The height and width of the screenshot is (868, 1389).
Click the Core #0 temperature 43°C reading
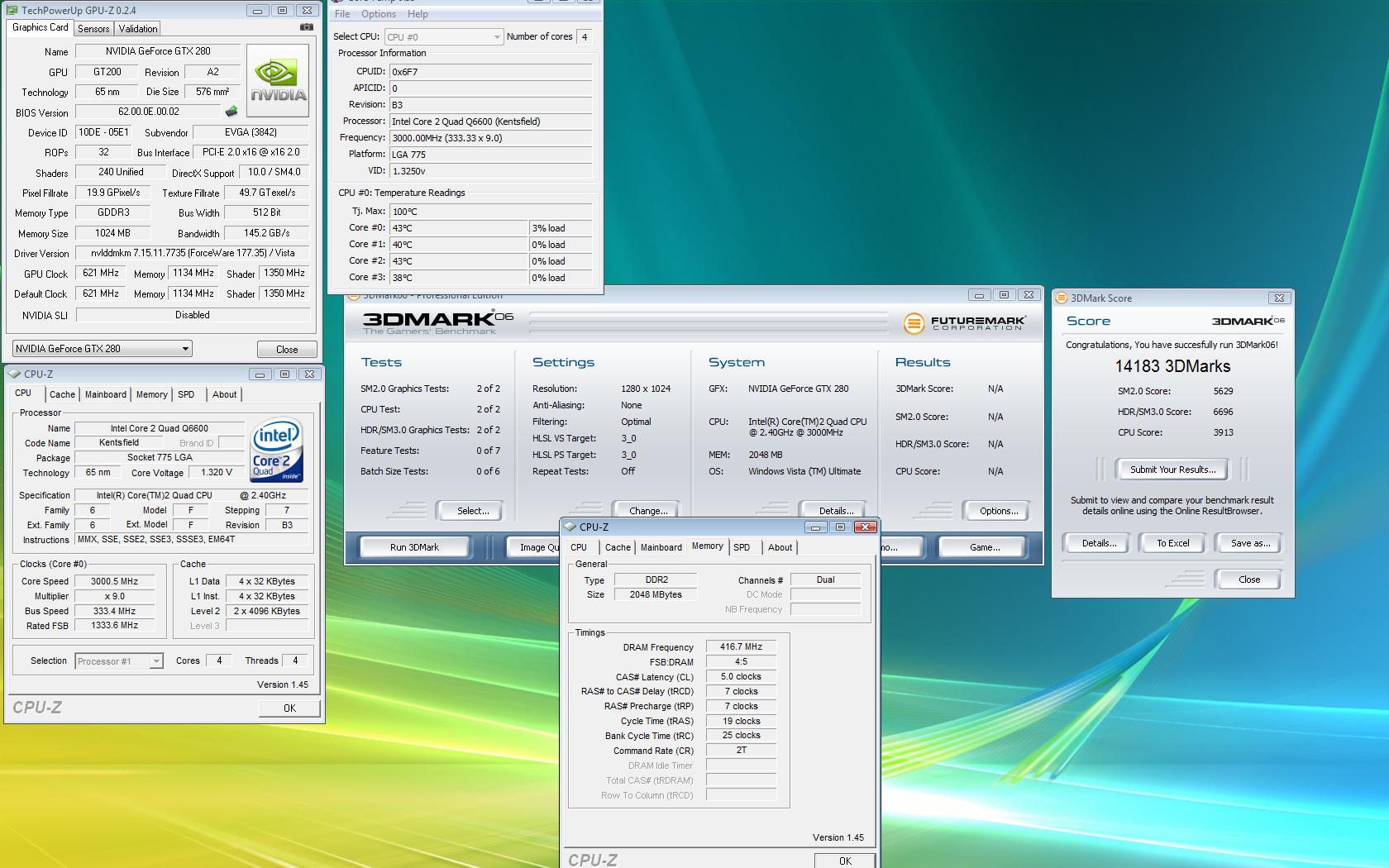click(x=458, y=228)
